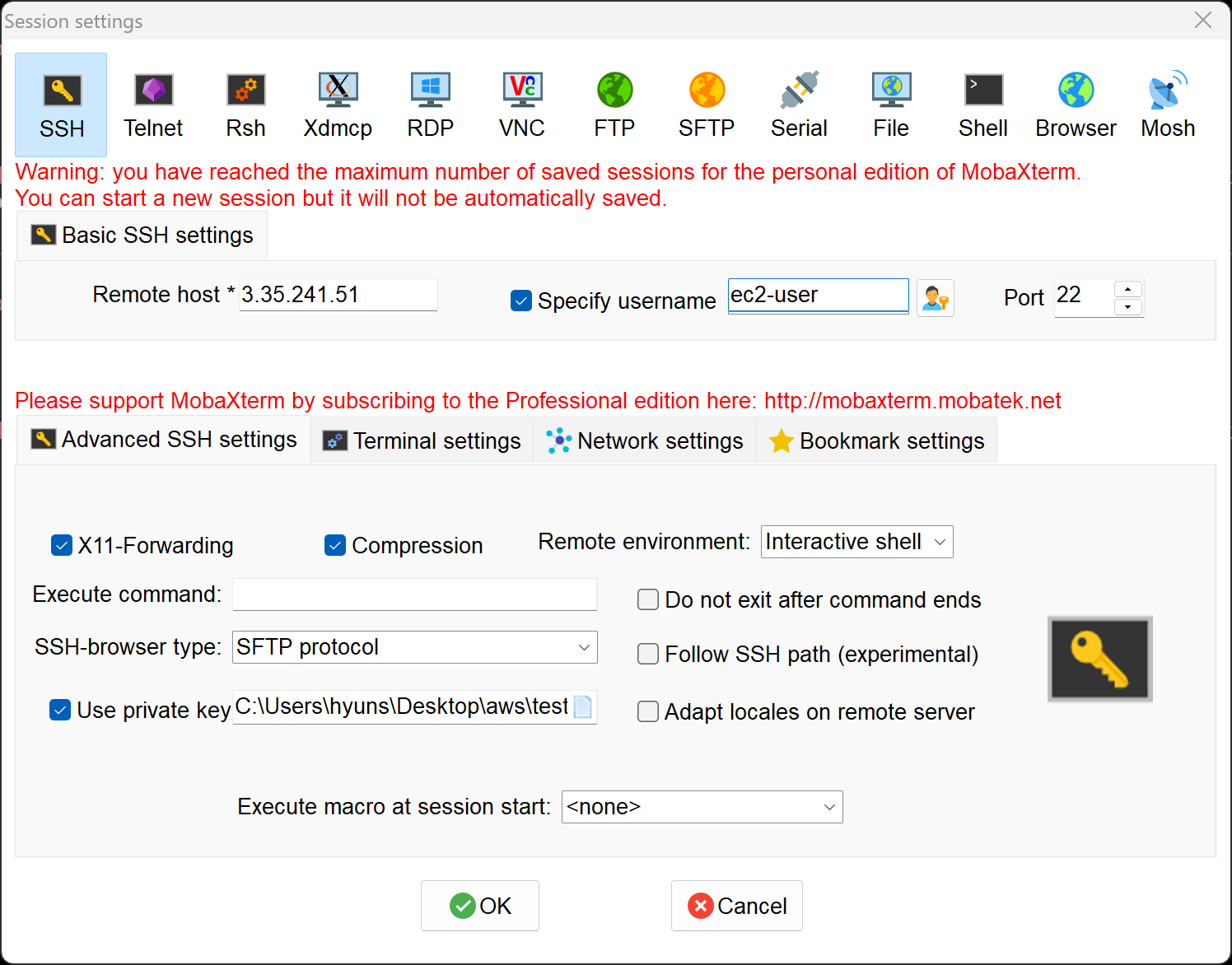Choose the Rsh session icon

pyautogui.click(x=245, y=105)
